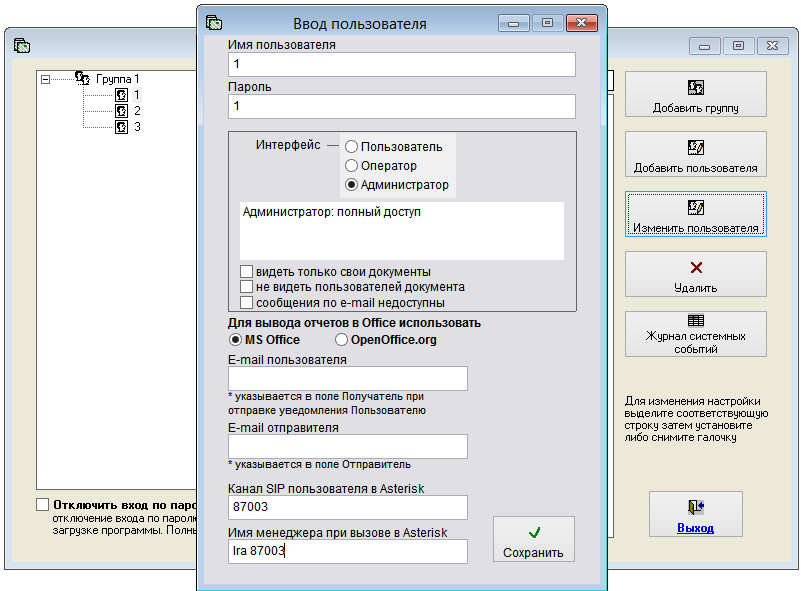Screen dimensions: 801x591
Task: Click the Добавить пользователя button label
Action: point(695,168)
